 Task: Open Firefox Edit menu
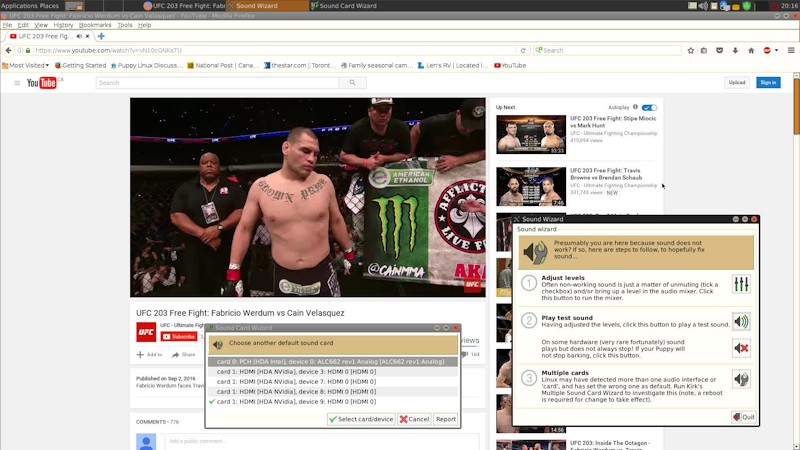coord(23,25)
